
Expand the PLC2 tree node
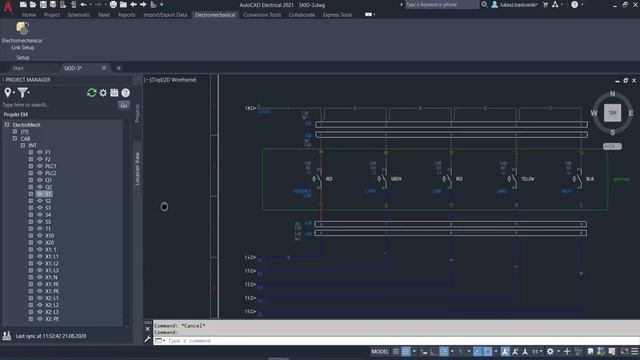pyautogui.click(x=31, y=173)
